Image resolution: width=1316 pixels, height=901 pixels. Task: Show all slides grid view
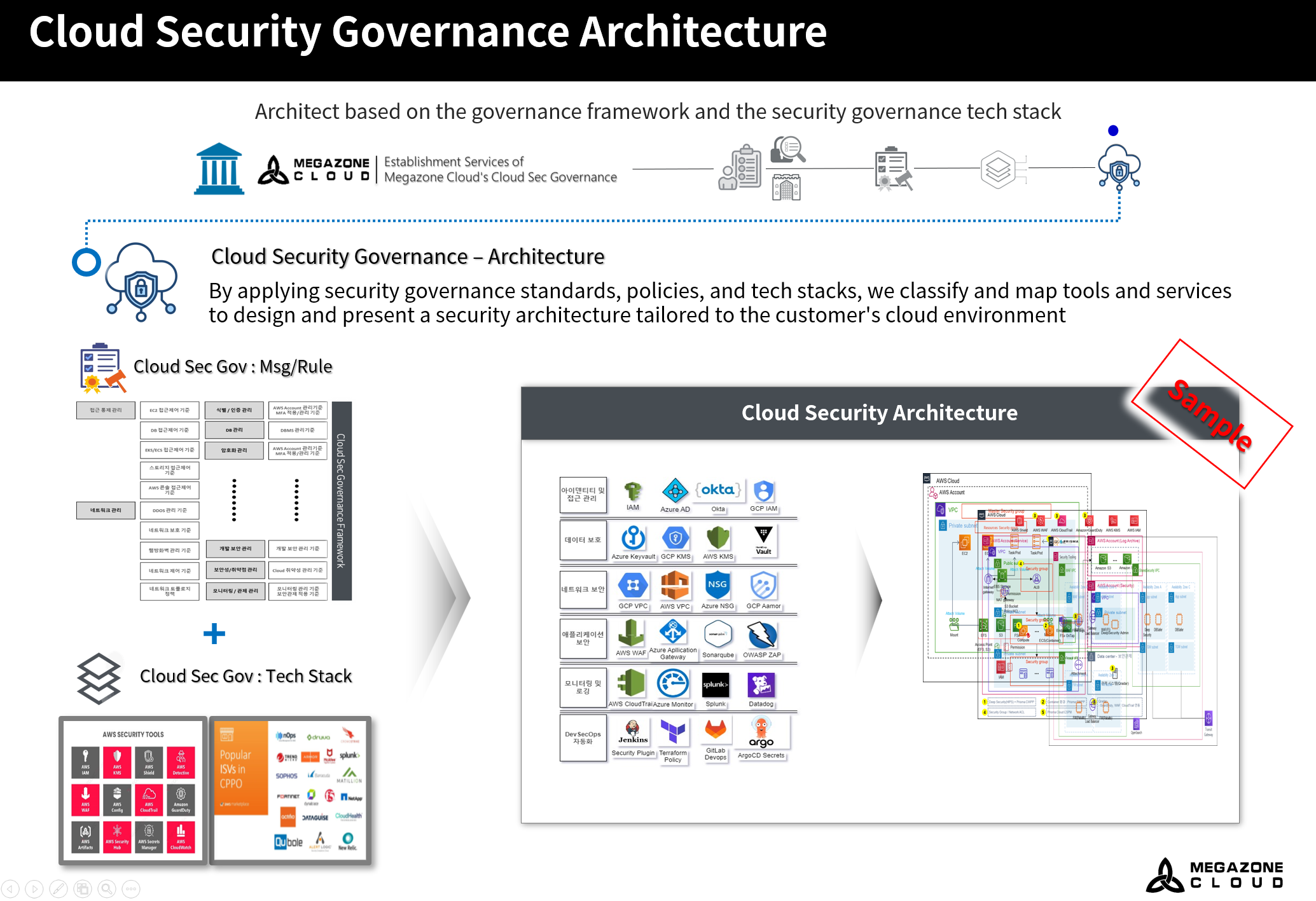coord(83,888)
